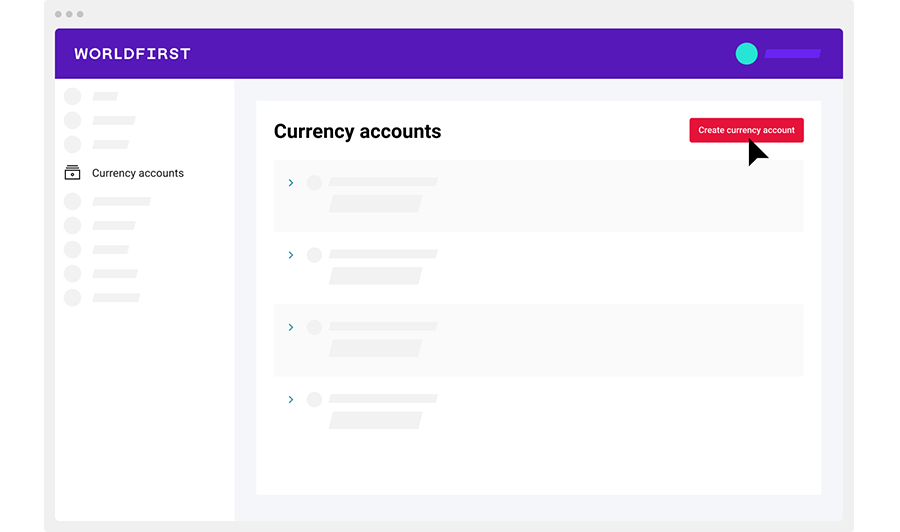Click the user name bar beside avatar

[792, 54]
